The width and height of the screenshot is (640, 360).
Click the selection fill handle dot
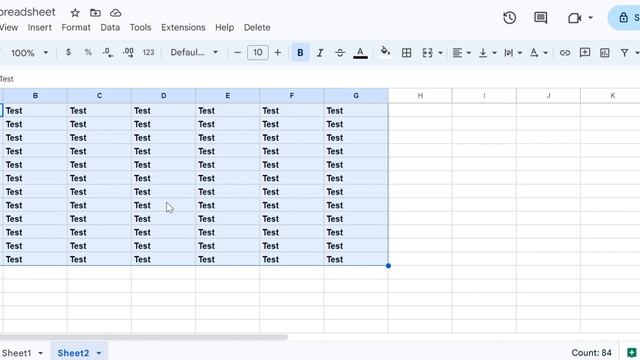click(388, 266)
